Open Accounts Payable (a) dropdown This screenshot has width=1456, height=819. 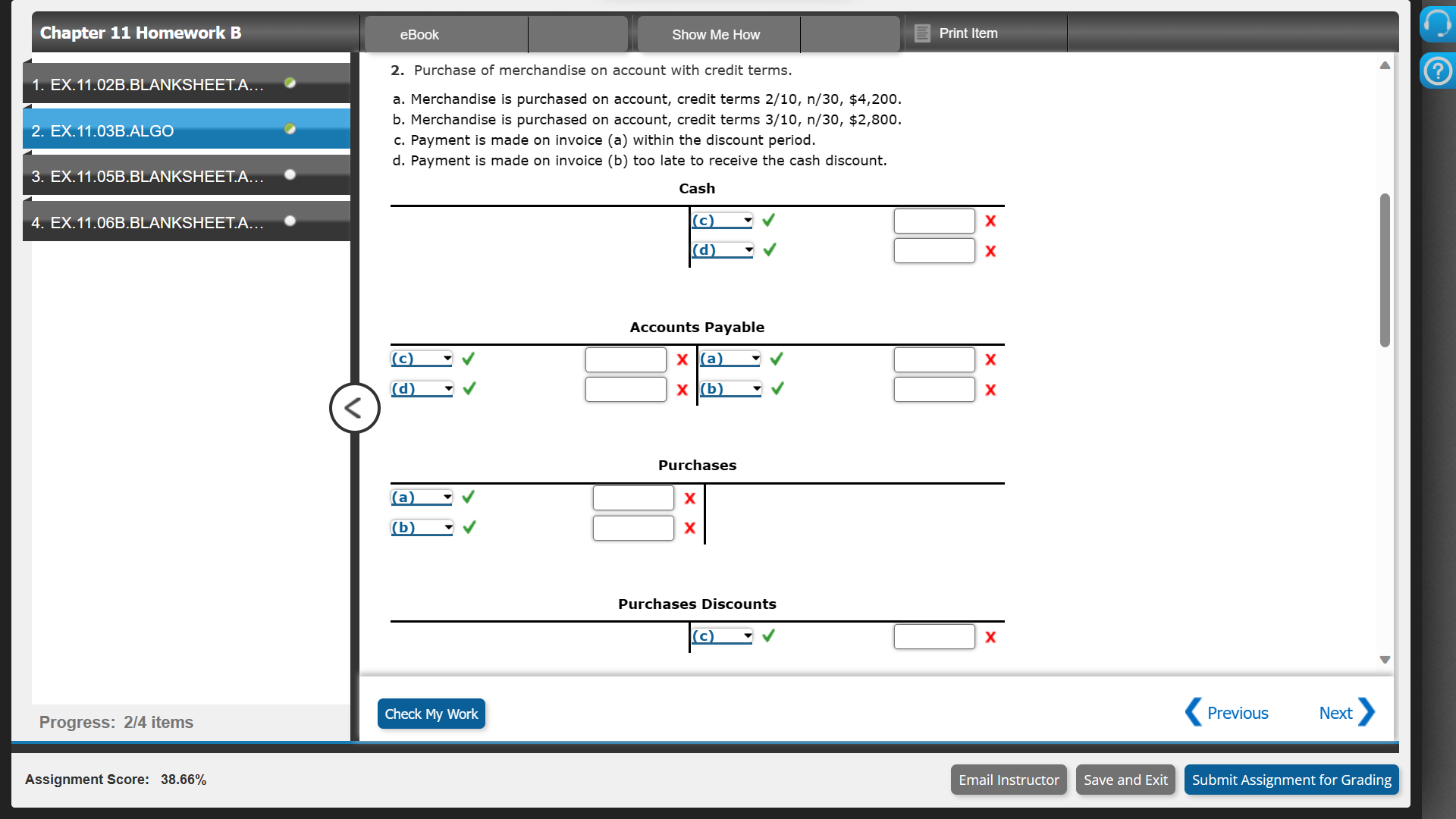click(730, 359)
